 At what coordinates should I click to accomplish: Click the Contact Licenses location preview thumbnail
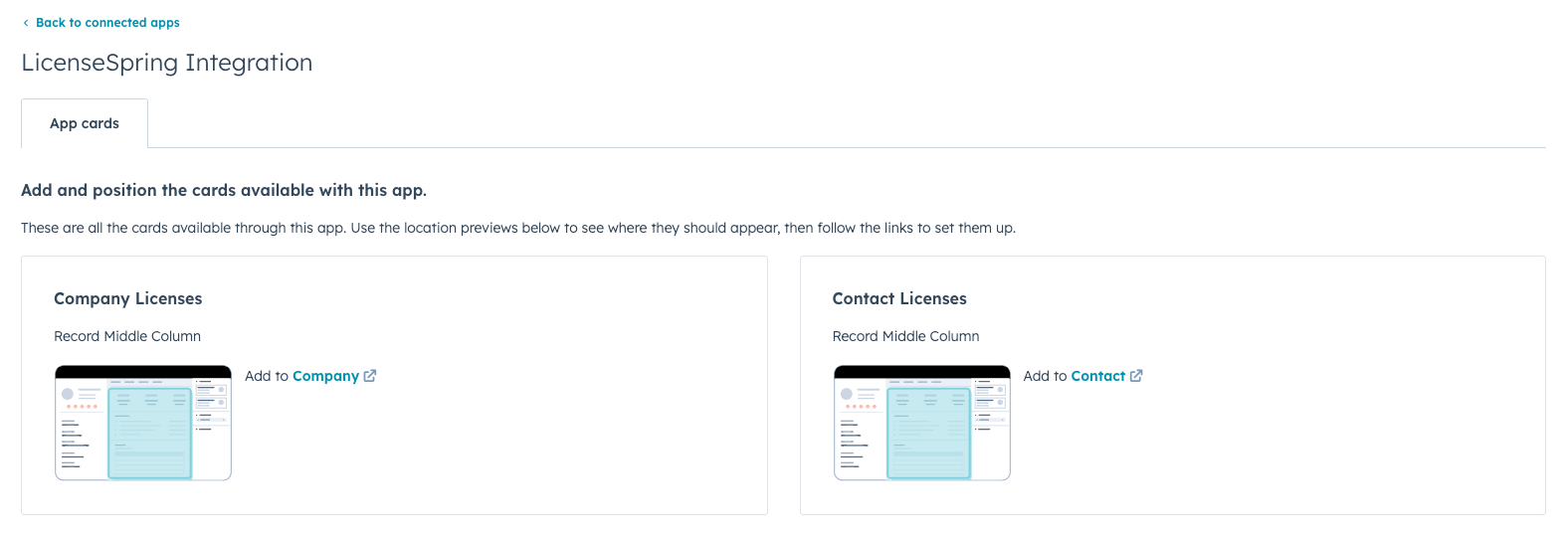921,423
